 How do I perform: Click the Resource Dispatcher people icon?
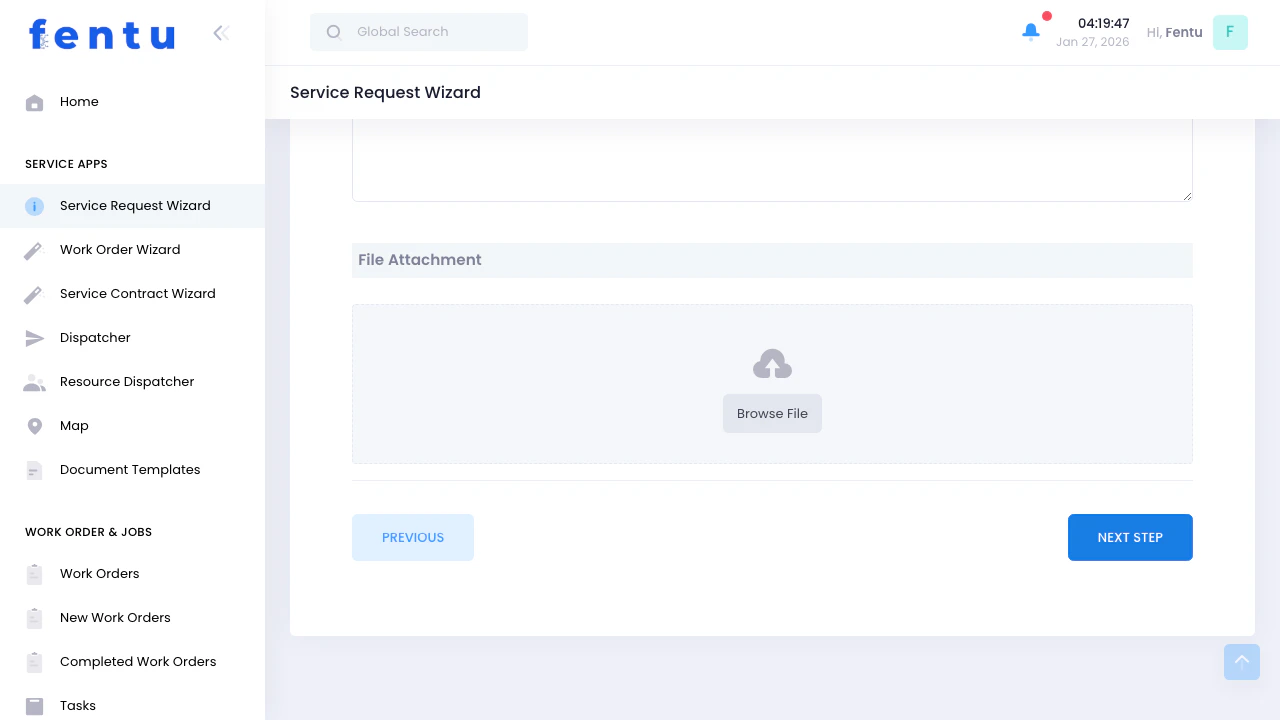(34, 382)
